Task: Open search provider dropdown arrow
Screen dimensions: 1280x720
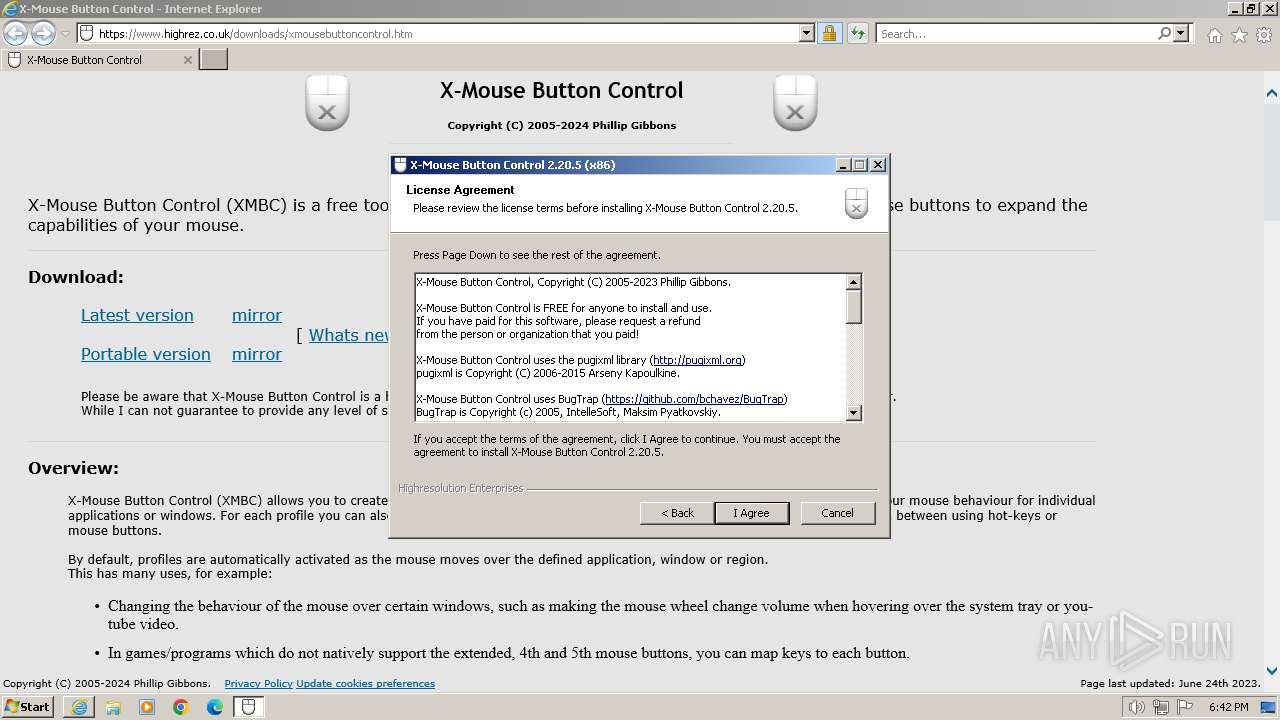Action: 1181,33
